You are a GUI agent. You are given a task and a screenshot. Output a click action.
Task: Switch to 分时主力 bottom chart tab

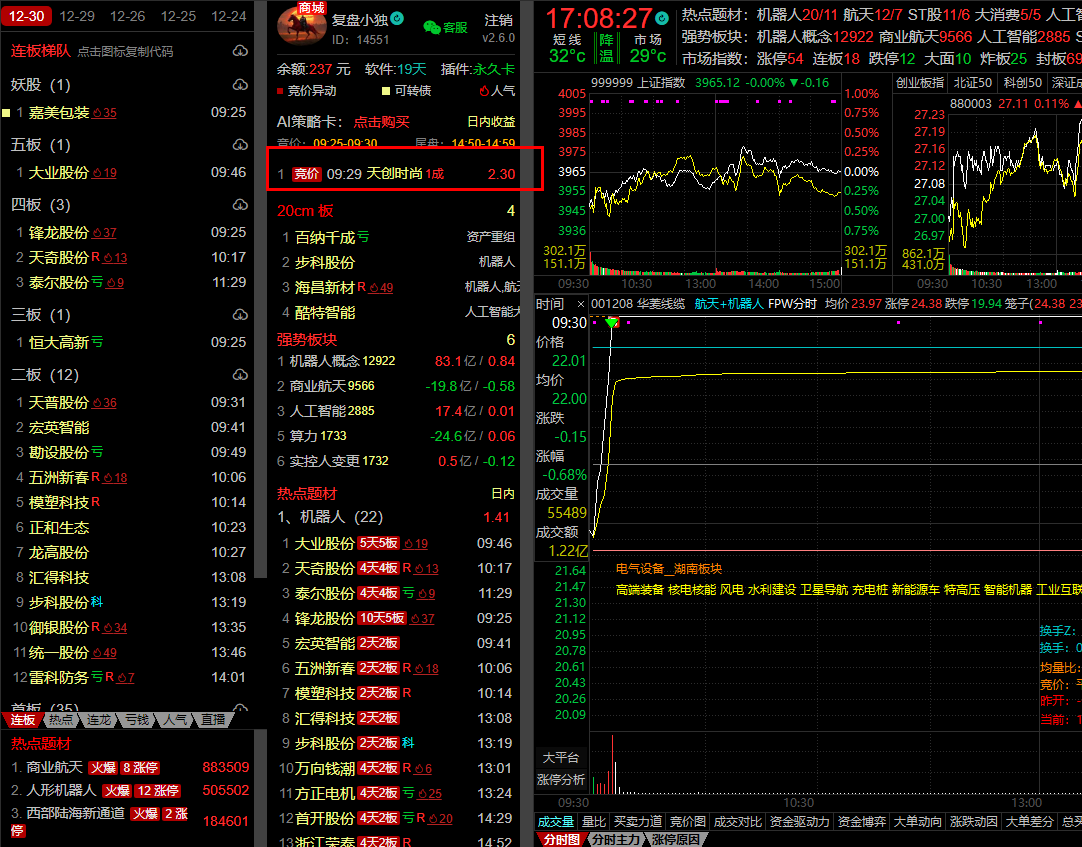click(615, 840)
